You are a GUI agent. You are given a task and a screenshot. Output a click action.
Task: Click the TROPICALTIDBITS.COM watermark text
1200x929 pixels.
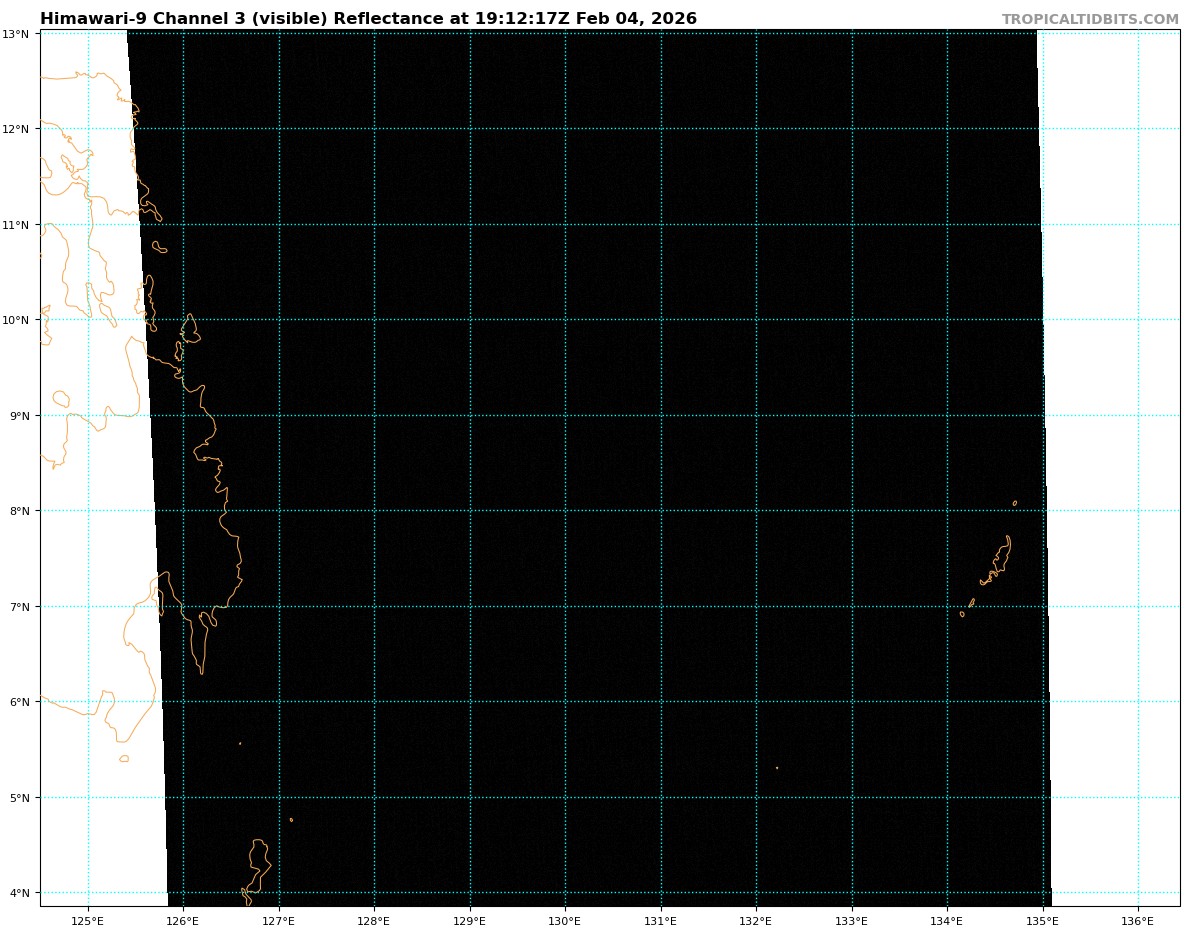click(x=1090, y=19)
